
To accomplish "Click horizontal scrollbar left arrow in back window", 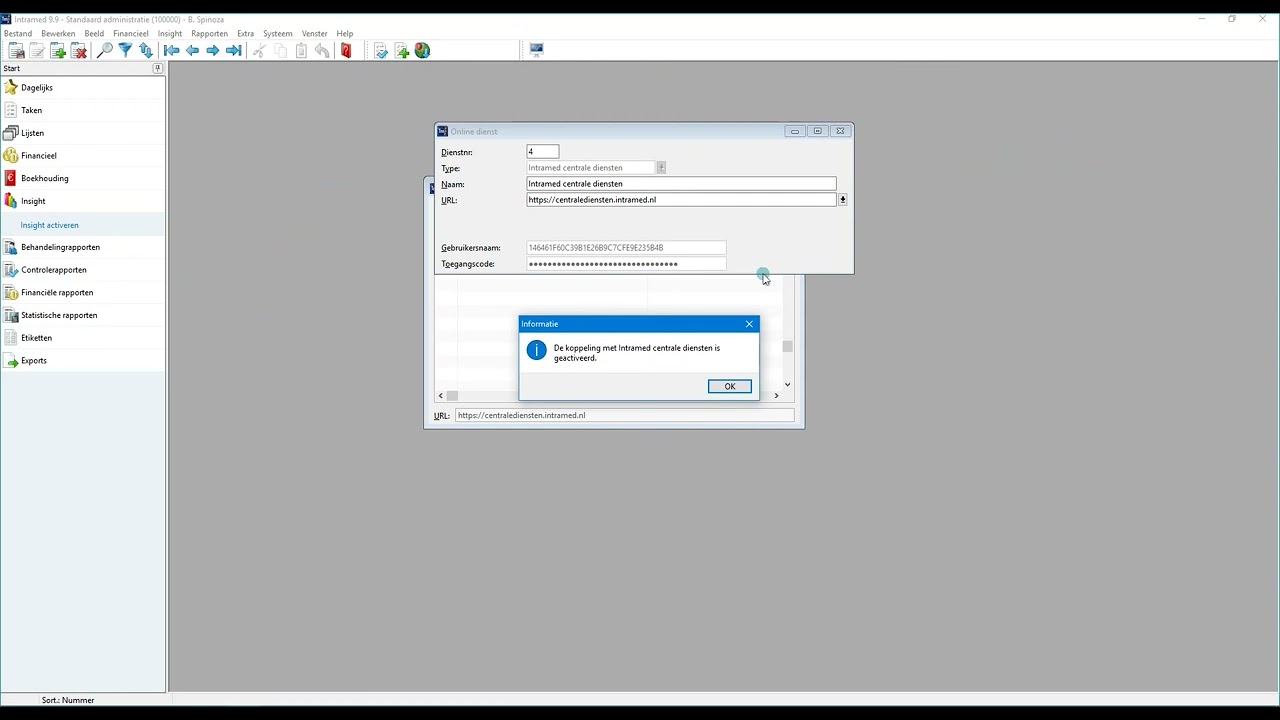I will coord(441,396).
